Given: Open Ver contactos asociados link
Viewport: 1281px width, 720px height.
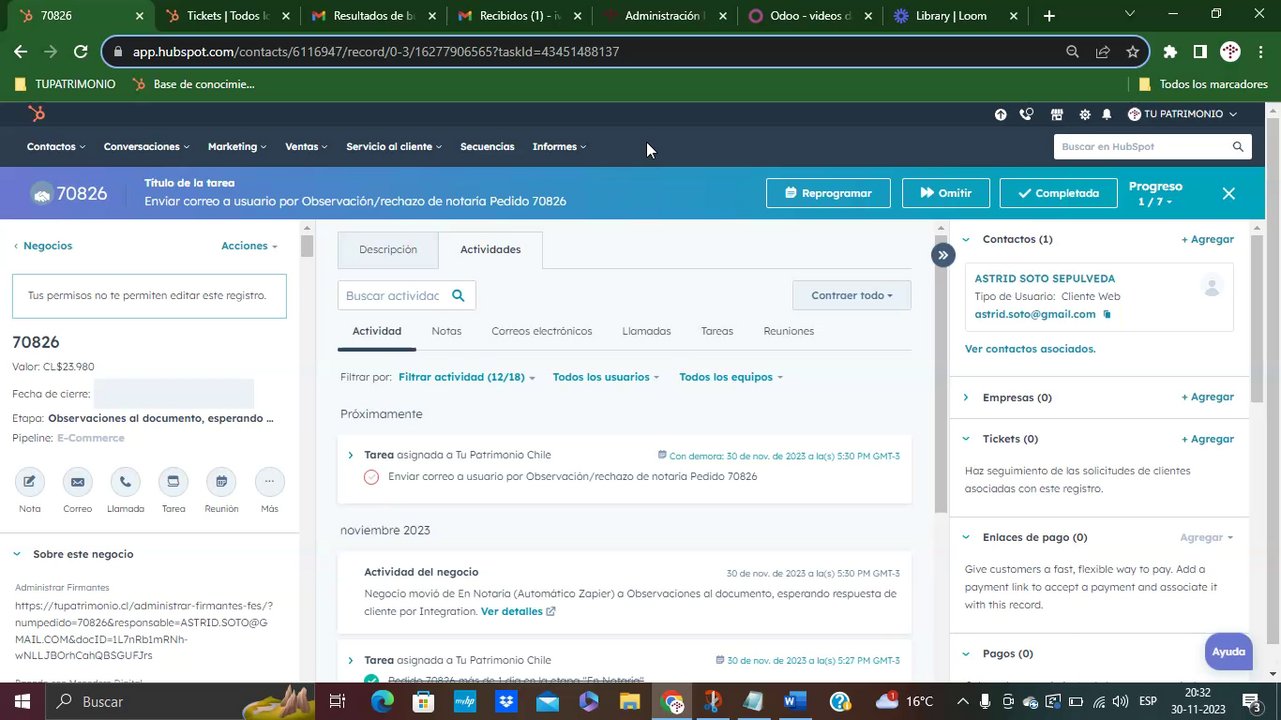Looking at the screenshot, I should click(x=1030, y=349).
